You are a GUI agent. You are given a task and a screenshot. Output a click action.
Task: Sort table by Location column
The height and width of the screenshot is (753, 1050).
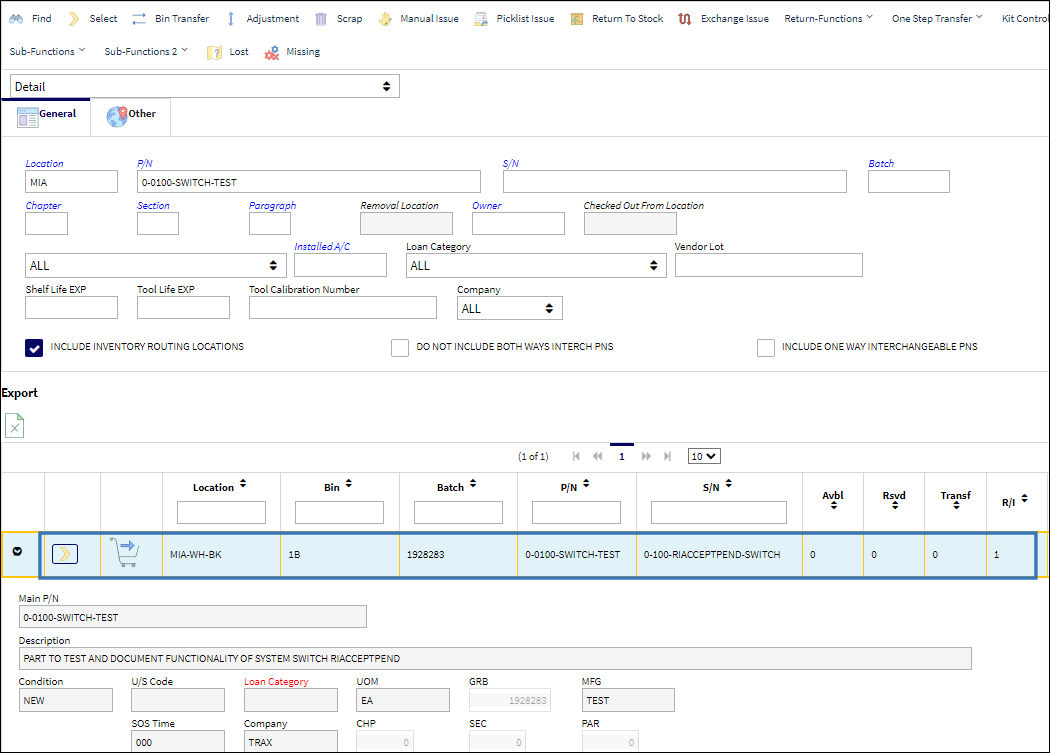tap(243, 484)
